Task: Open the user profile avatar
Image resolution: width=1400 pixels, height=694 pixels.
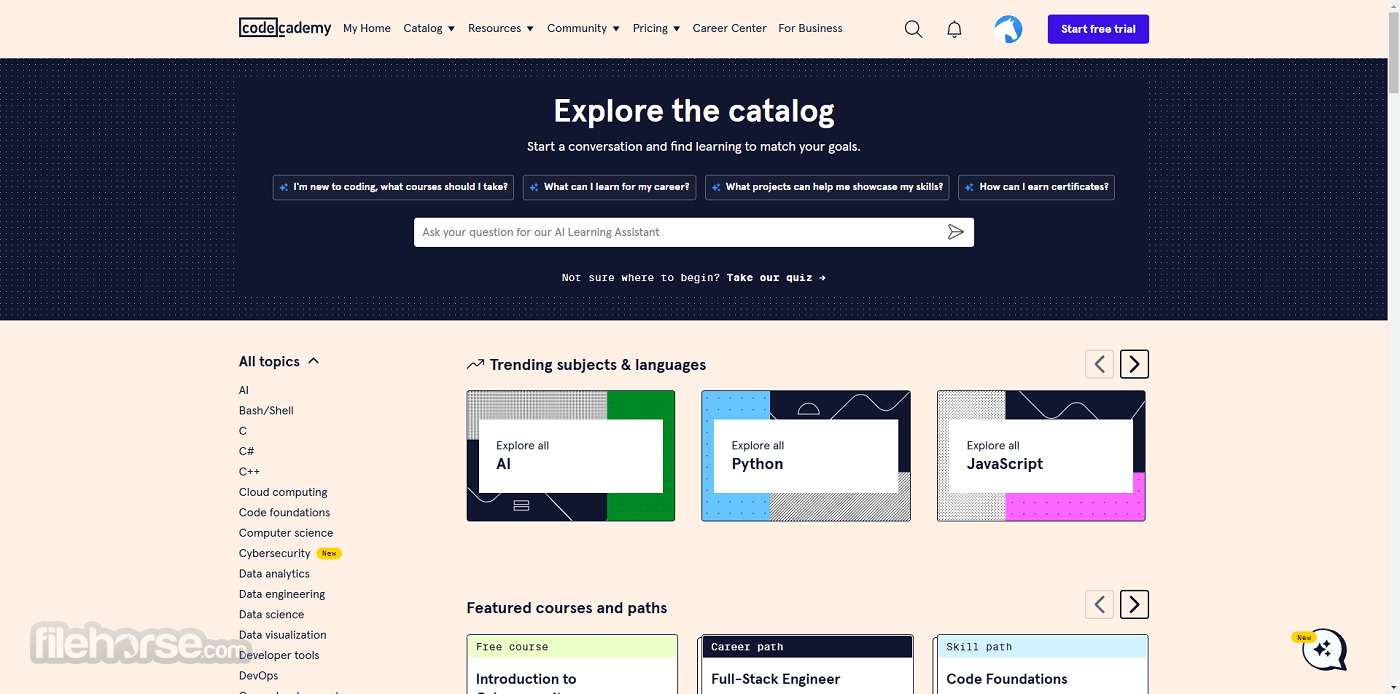Action: point(1008,29)
